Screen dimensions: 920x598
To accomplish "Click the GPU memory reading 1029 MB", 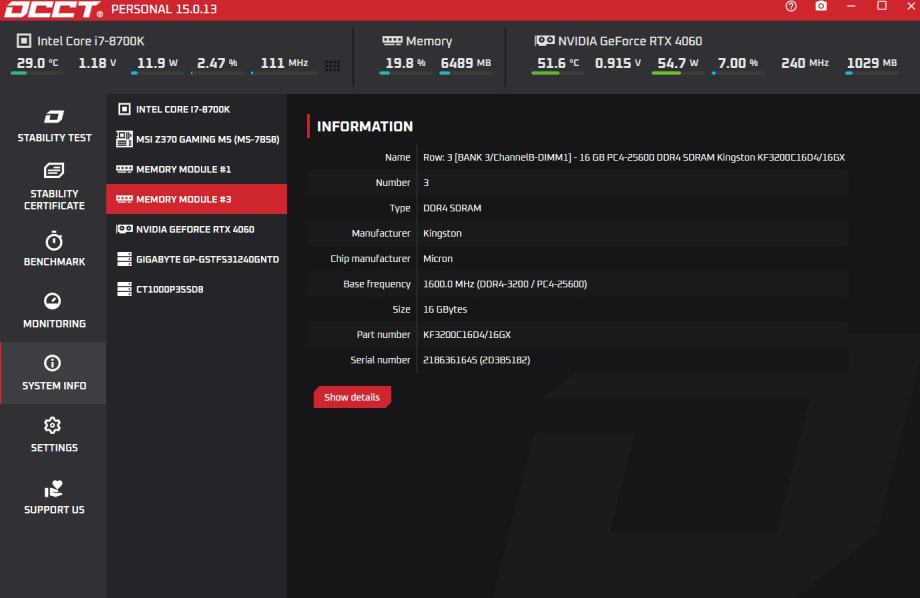I will [872, 63].
